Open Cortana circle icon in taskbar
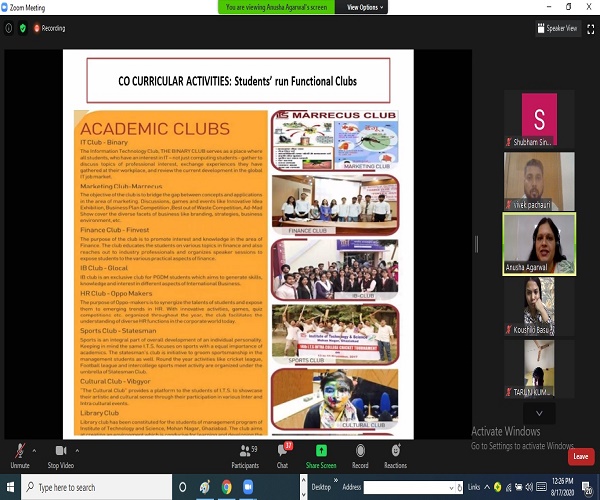This screenshot has height=500, width=600. [183, 487]
